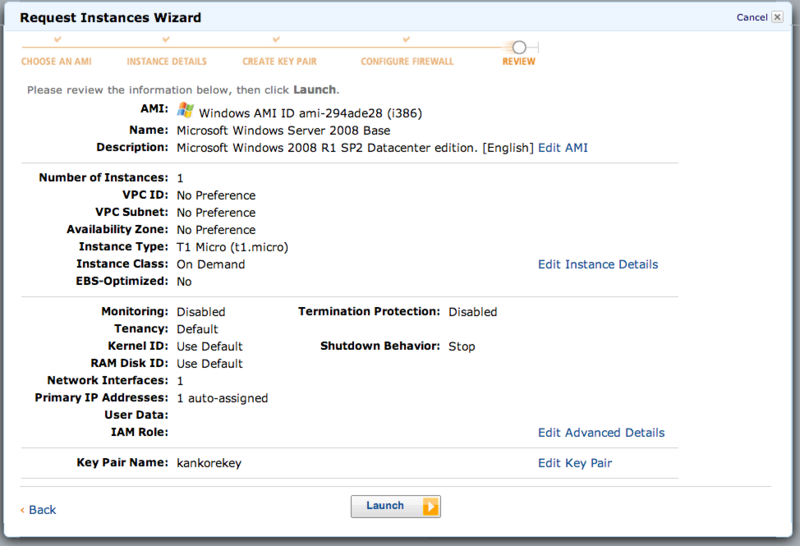
Task: Click the Windows logo icon beside AMI
Action: tap(185, 110)
